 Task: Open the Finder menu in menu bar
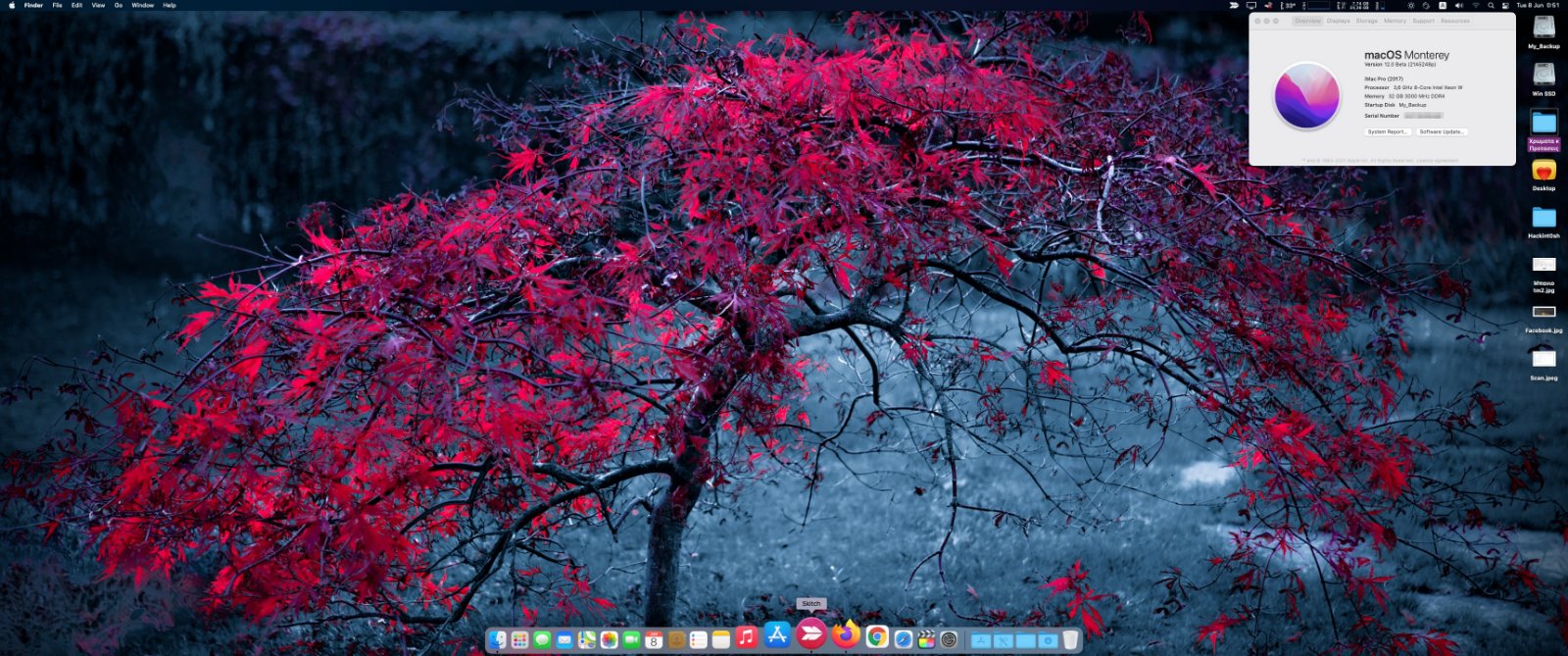pos(33,5)
